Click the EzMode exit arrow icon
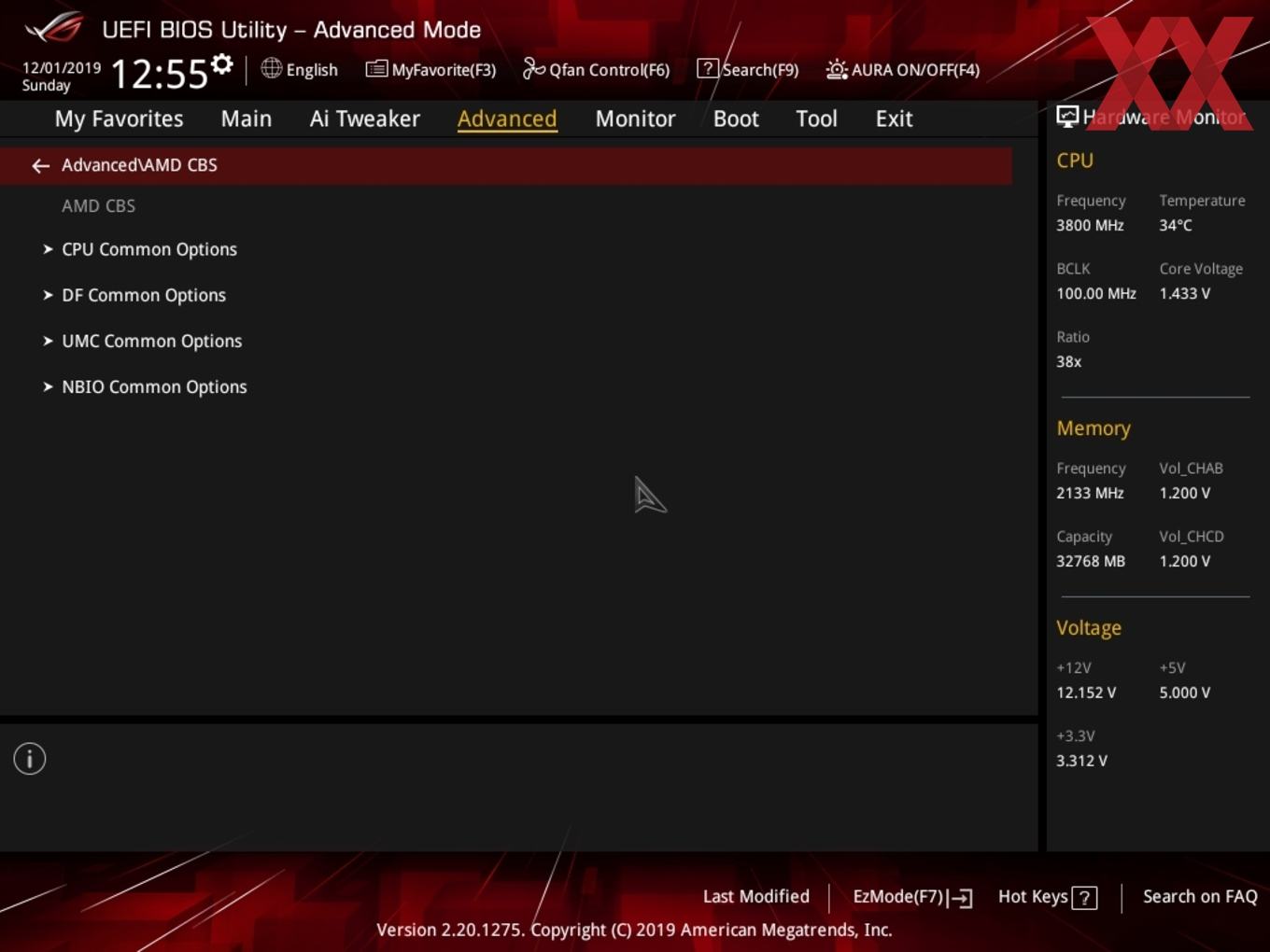The width and height of the screenshot is (1270, 952). coord(960,898)
